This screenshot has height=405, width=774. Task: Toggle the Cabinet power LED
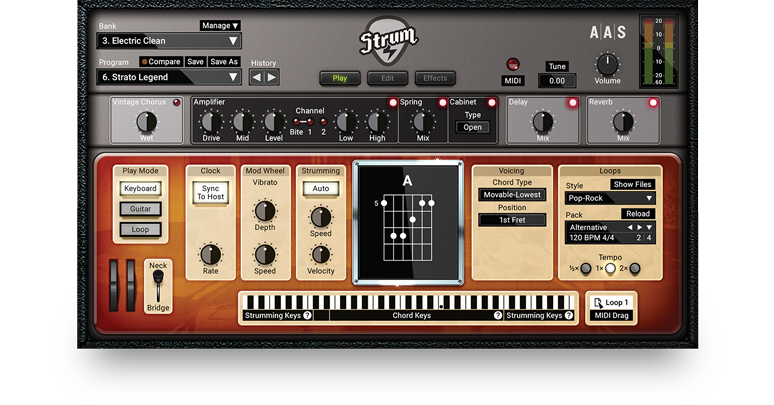(x=492, y=102)
